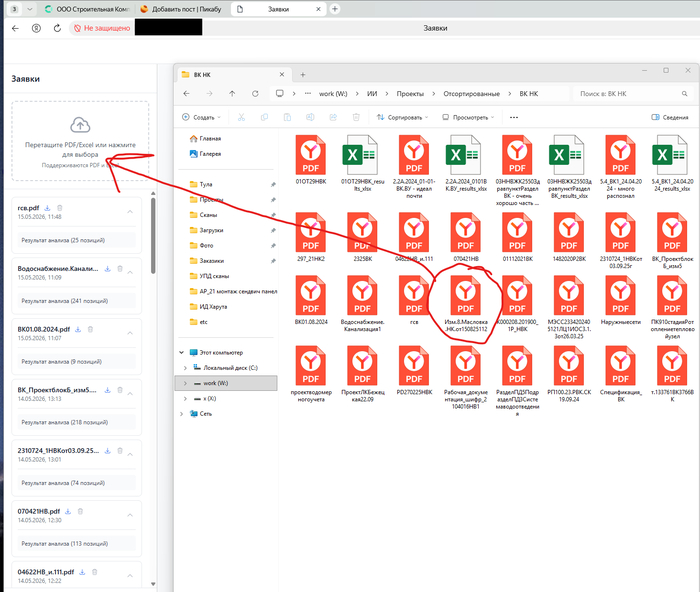Select the Спецификация_ВК PDF file
The image size is (700, 592).
[621, 373]
